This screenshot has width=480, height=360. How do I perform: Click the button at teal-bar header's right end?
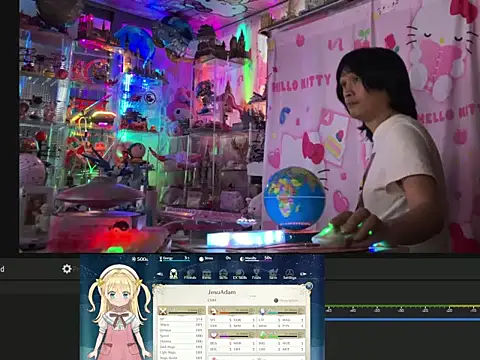301,311
